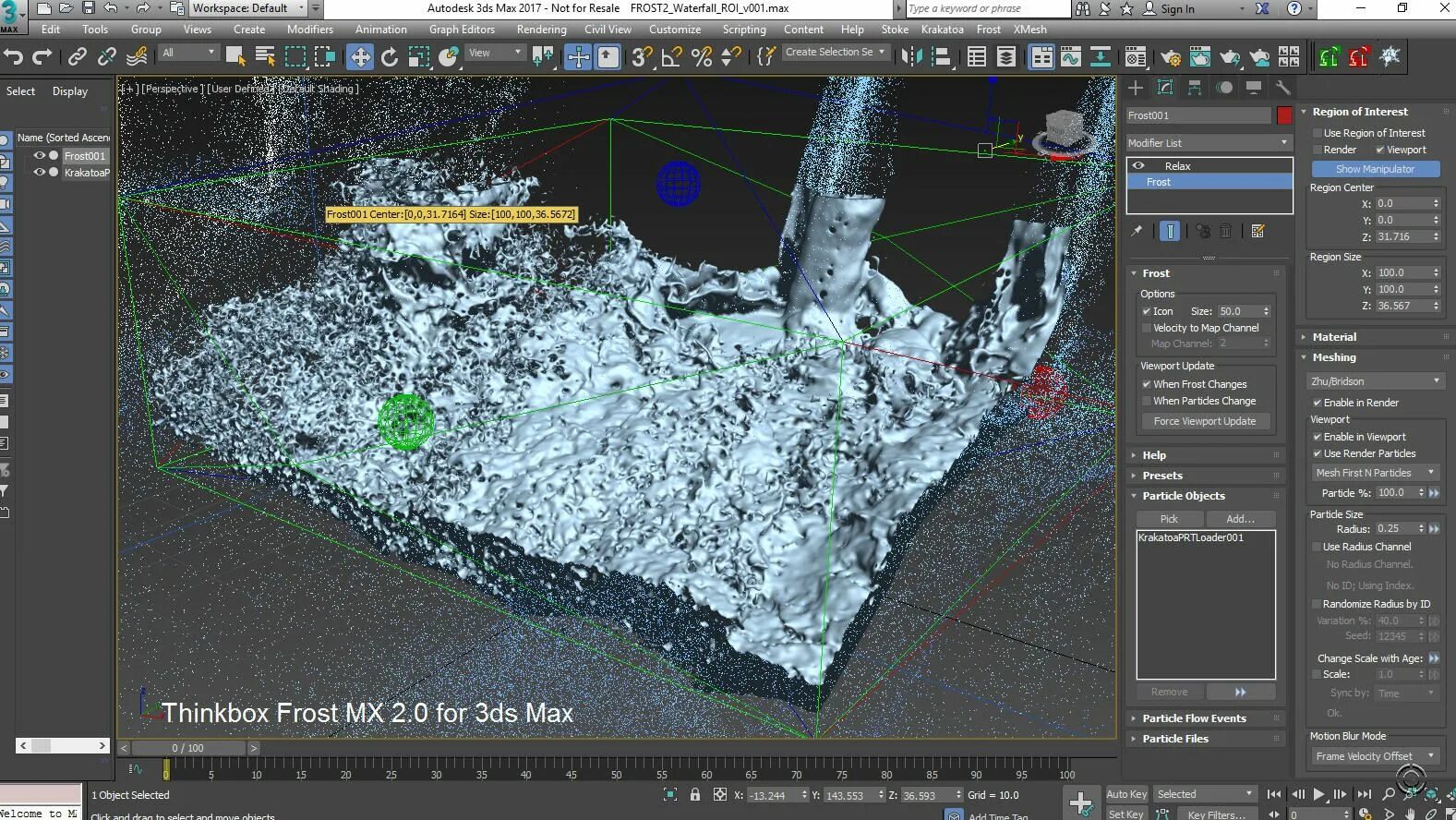This screenshot has width=1456, height=820.
Task: Open Motion tab in command panel
Action: tap(1224, 88)
